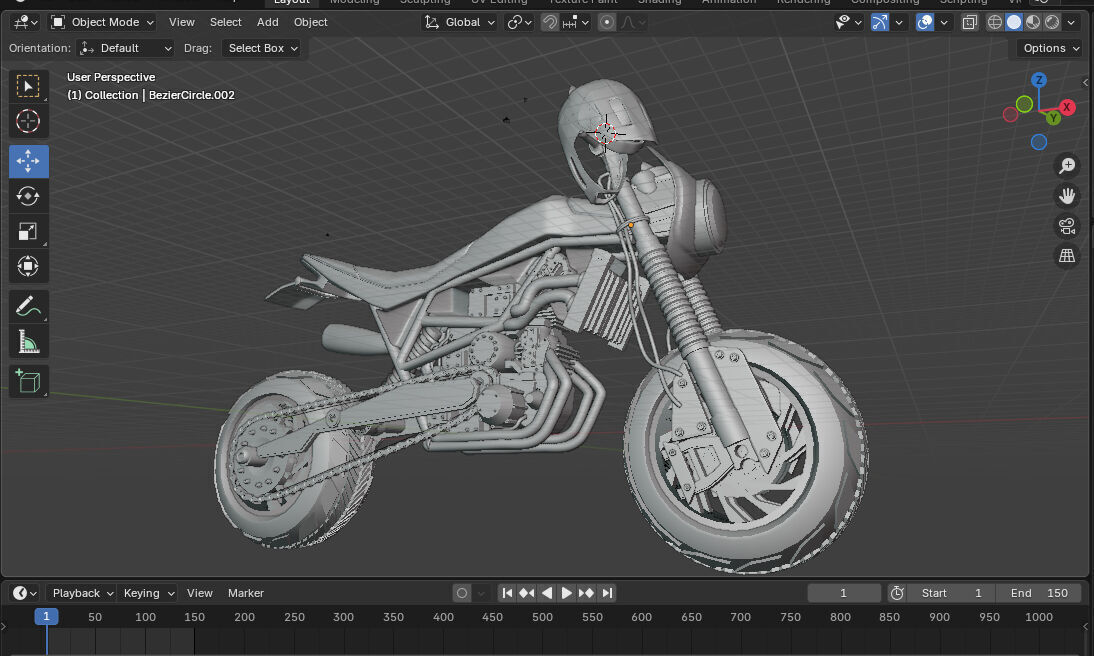The image size is (1094, 656).
Task: Click the current frame number field
Action: point(844,593)
